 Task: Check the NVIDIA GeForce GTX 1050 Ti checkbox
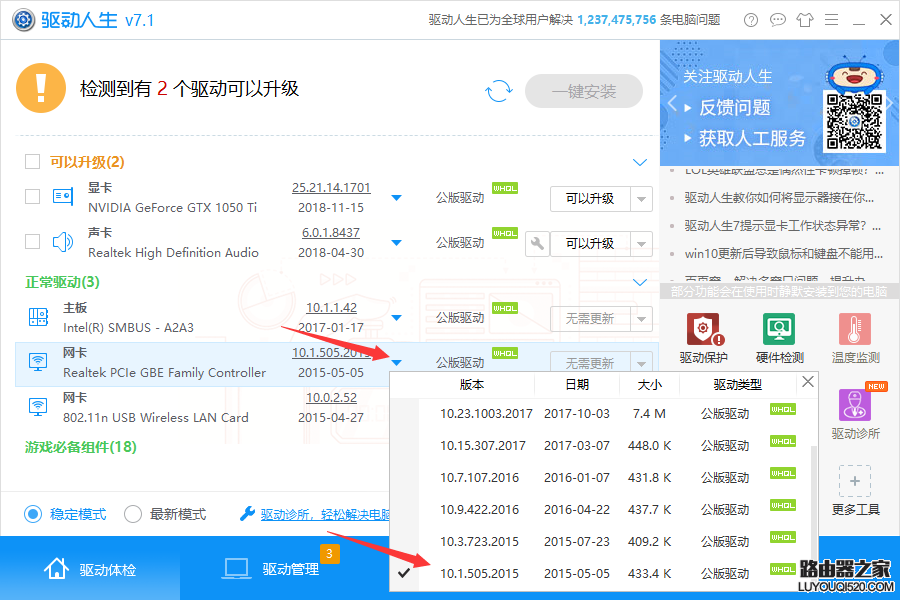coord(32,197)
